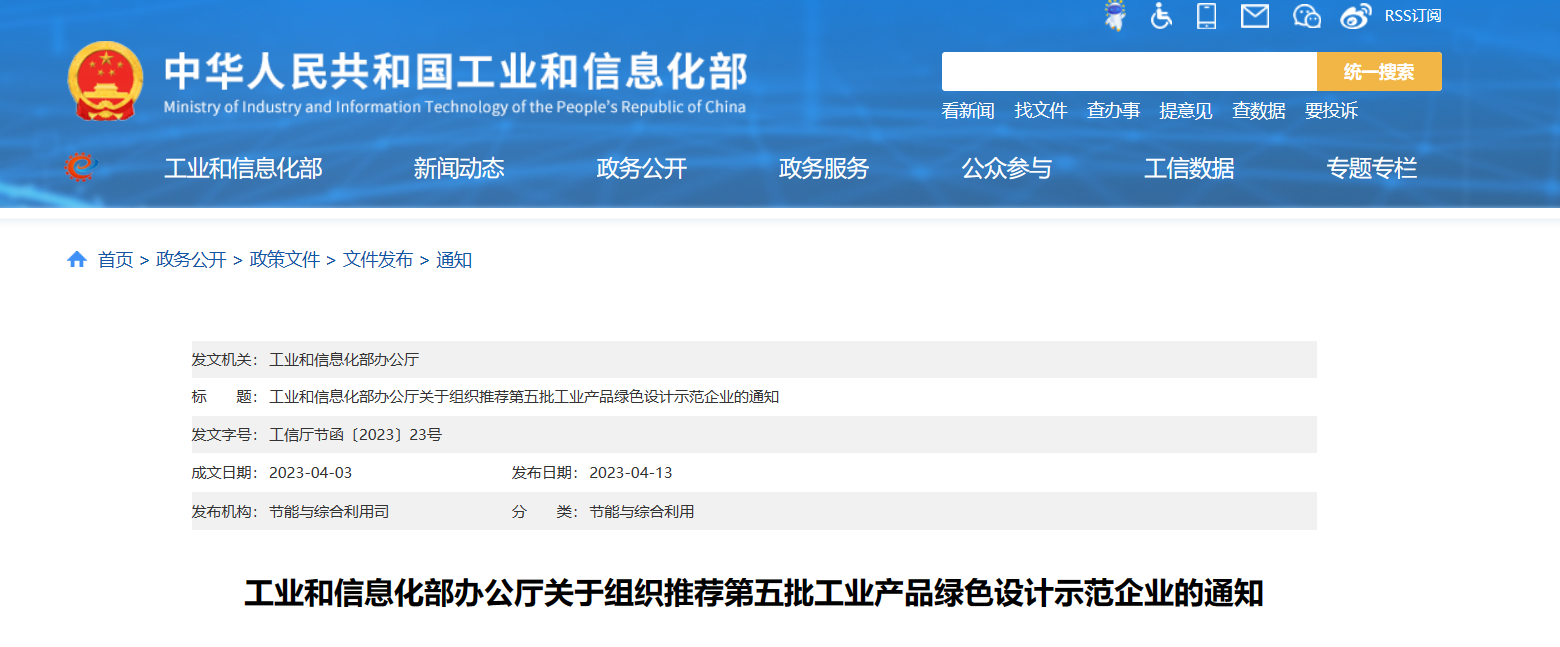Open the 工信数据 navigation menu
1560x647 pixels.
(x=1189, y=169)
